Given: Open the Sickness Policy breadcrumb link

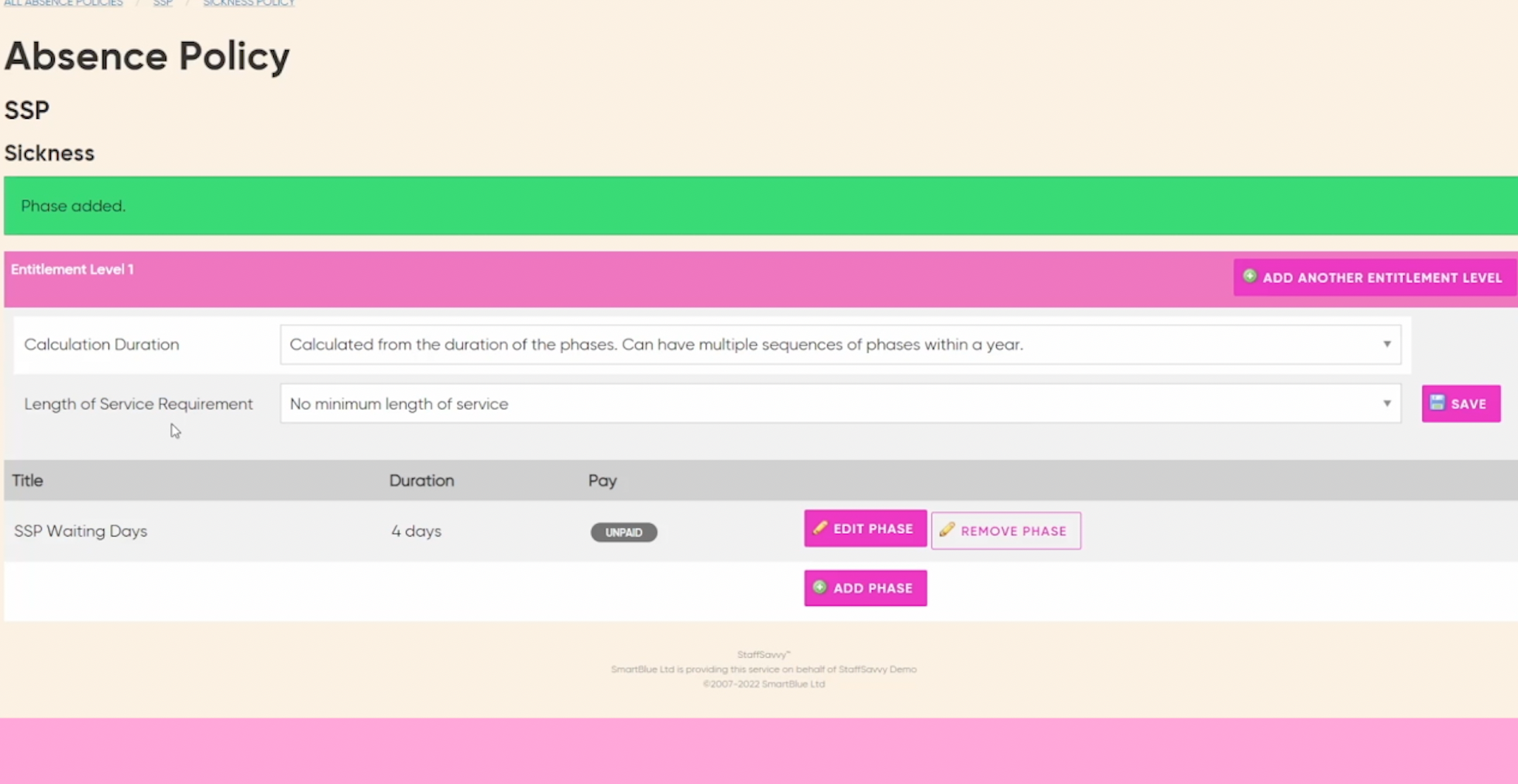Looking at the screenshot, I should pos(249,3).
